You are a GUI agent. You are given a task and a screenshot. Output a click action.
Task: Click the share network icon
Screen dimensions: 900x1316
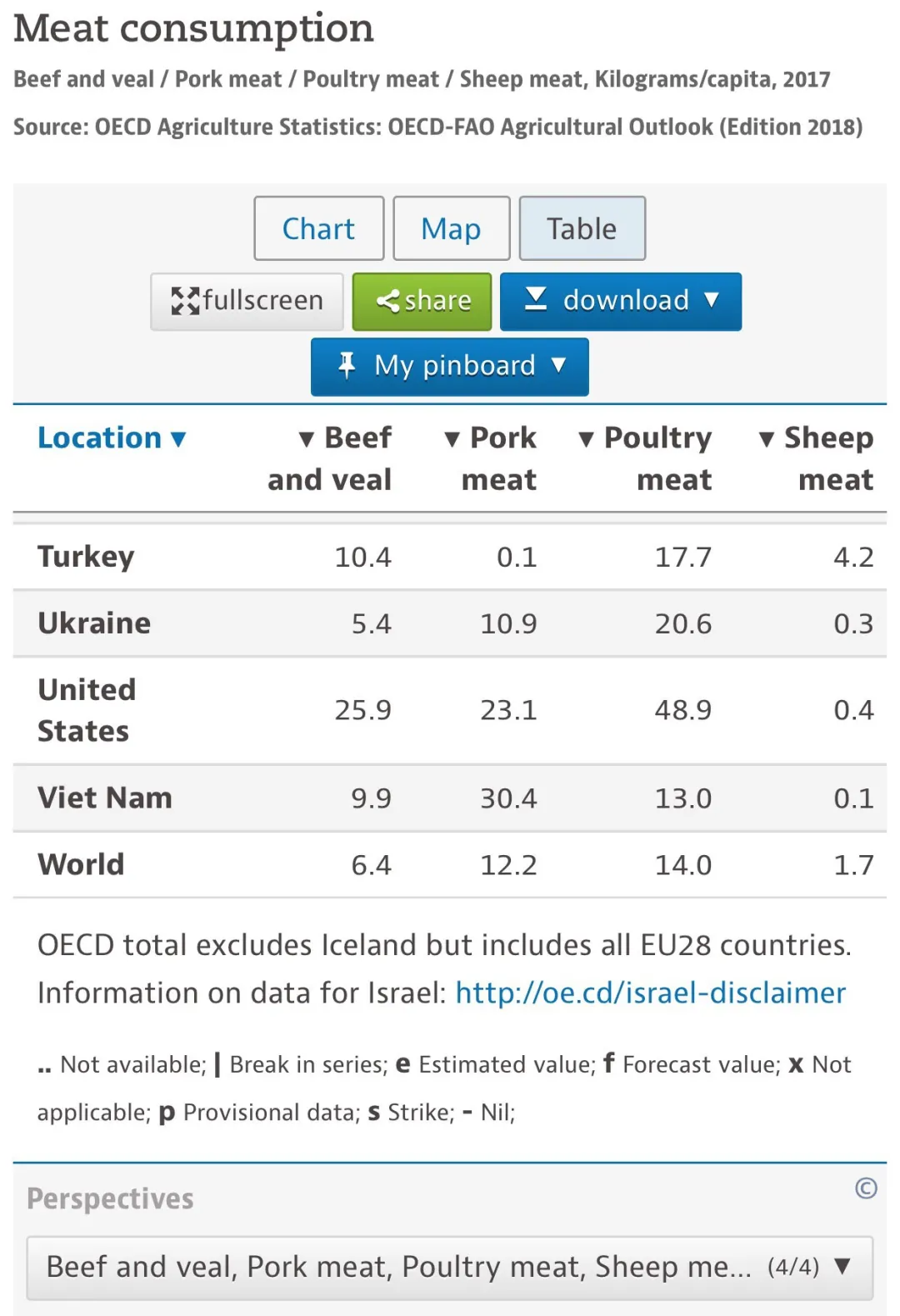click(387, 301)
